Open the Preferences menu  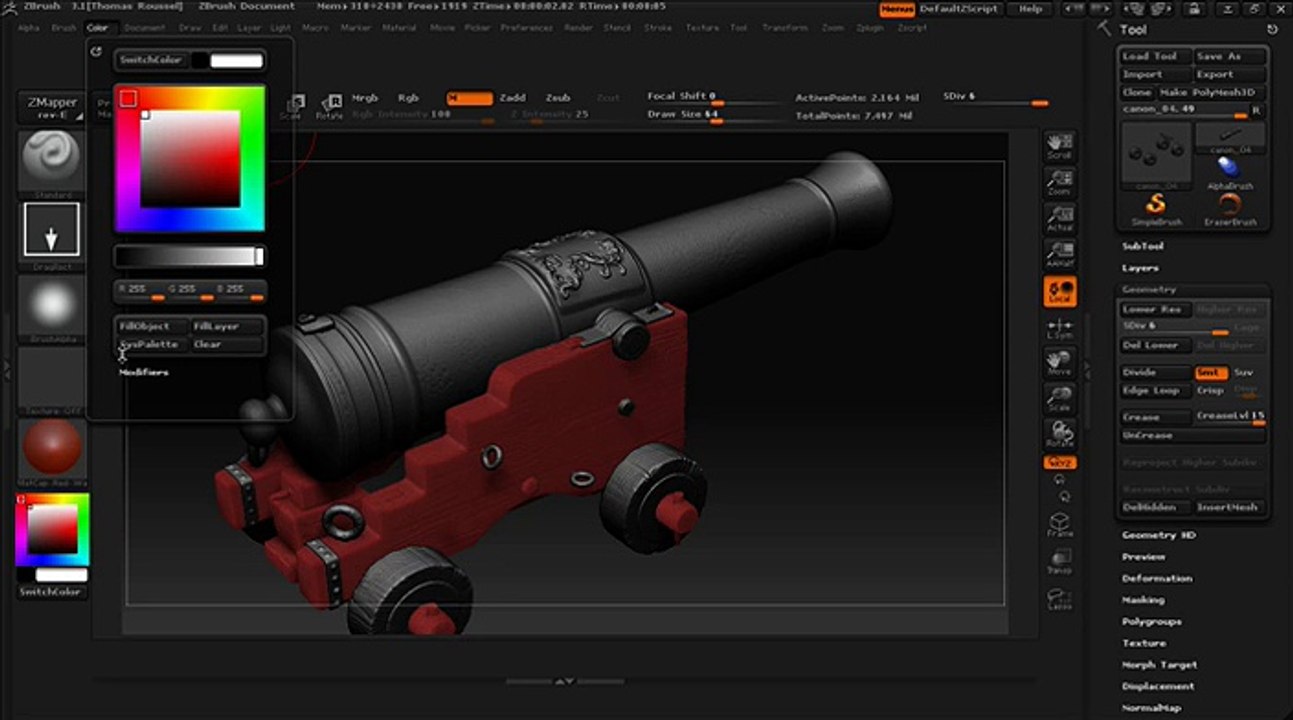(526, 28)
